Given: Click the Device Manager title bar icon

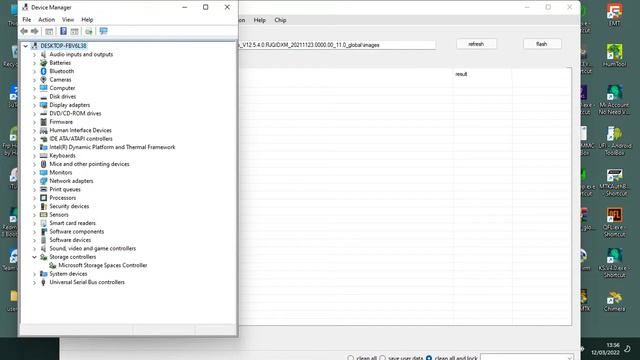Looking at the screenshot, I should pos(25,7).
